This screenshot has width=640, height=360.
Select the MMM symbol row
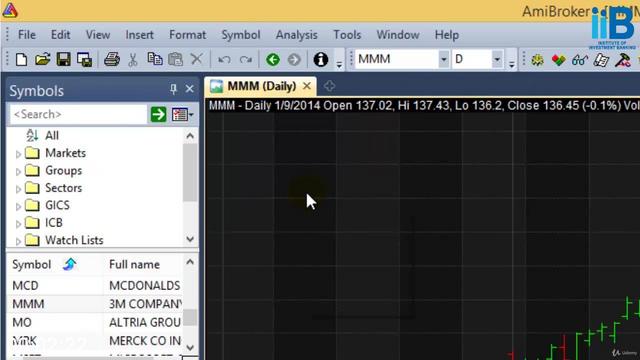point(95,304)
